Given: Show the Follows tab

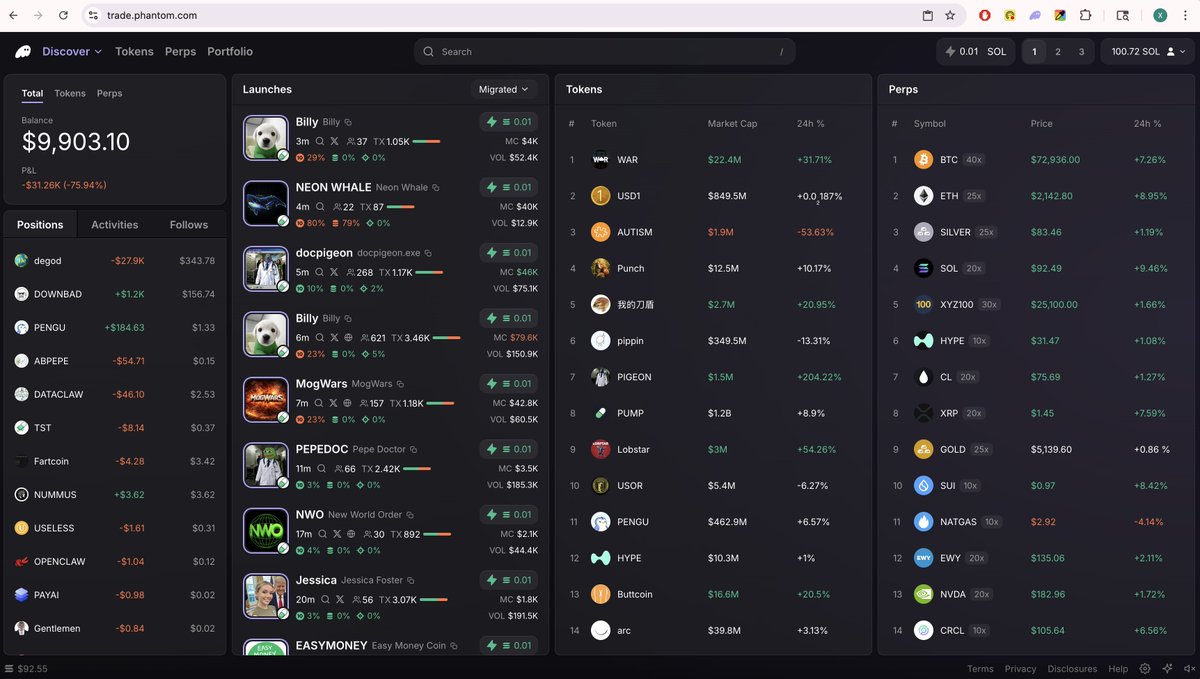Looking at the screenshot, I should point(189,225).
